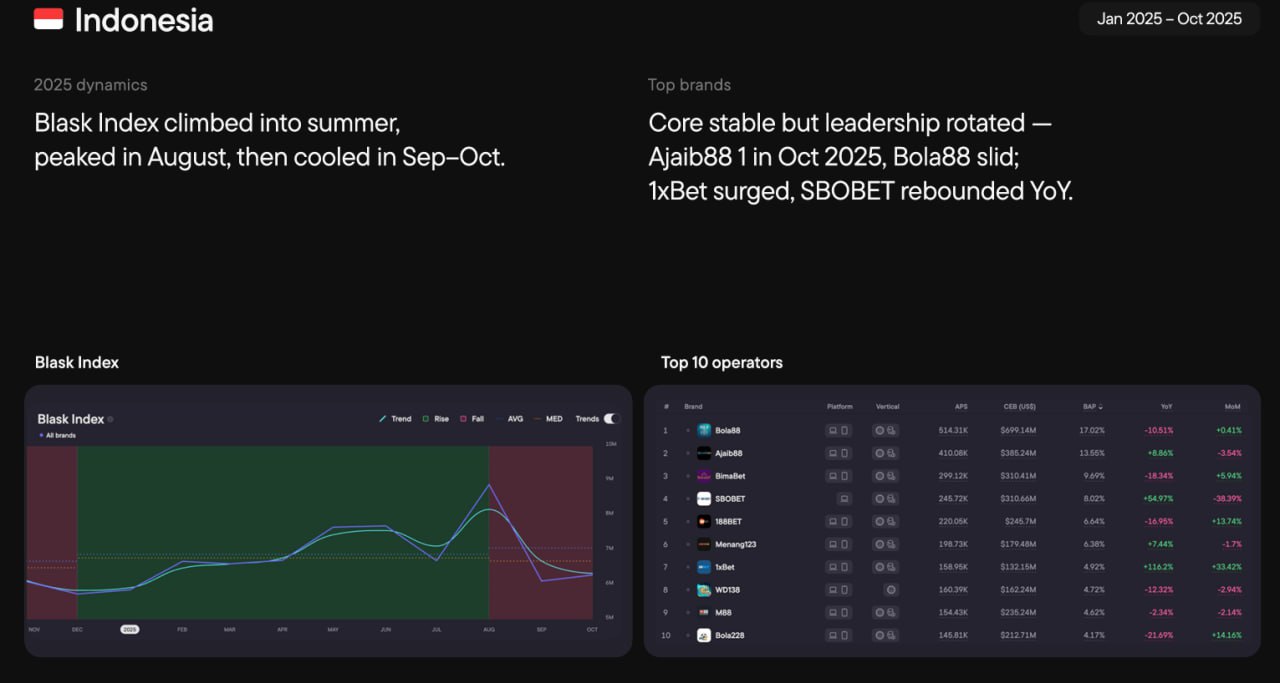Click the info icon beside Blask Index title

(x=110, y=420)
